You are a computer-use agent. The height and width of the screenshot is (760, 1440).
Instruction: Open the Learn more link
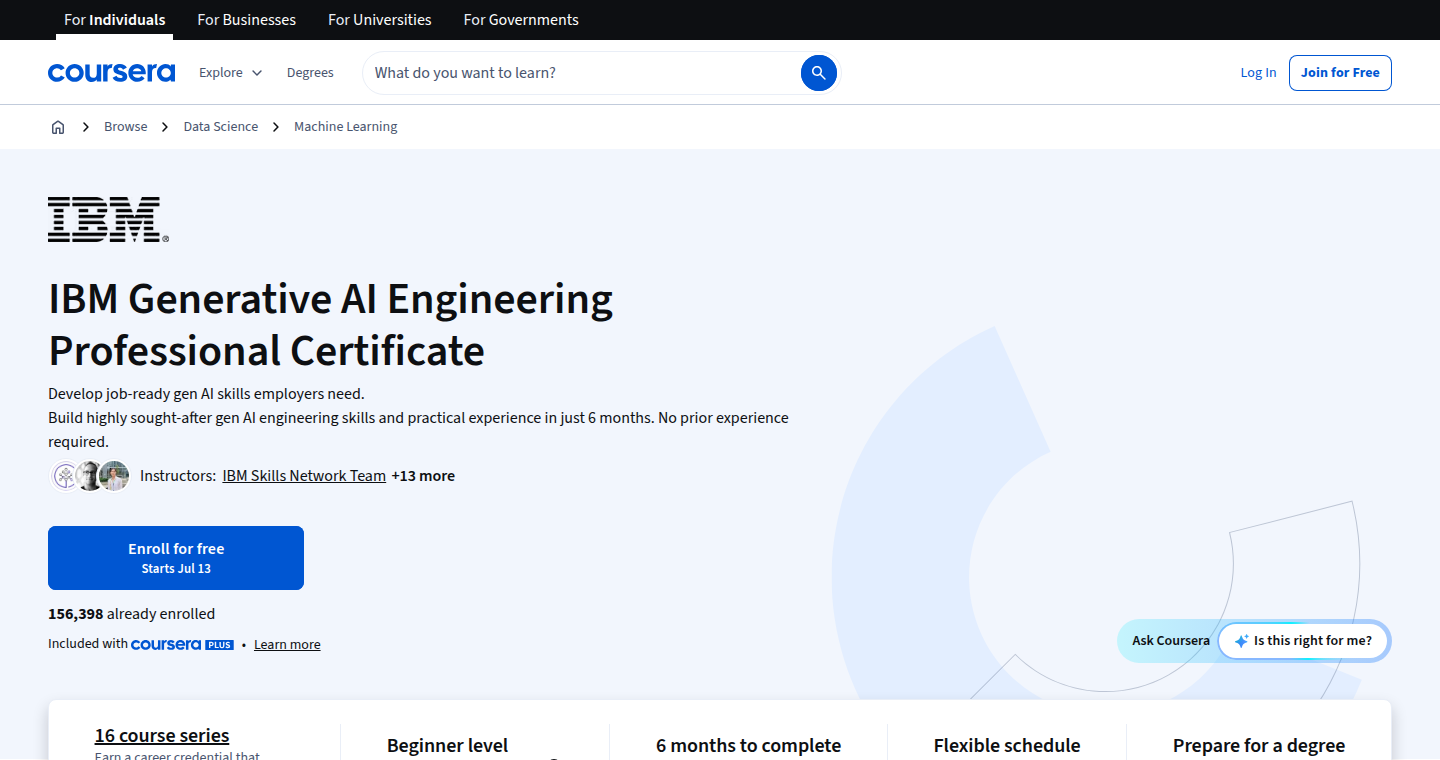287,645
